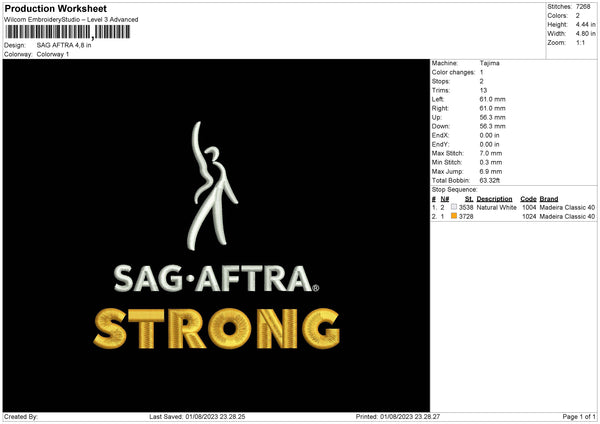The image size is (600, 424).
Task: Click the Last Saved timestamp
Action: pos(197,417)
